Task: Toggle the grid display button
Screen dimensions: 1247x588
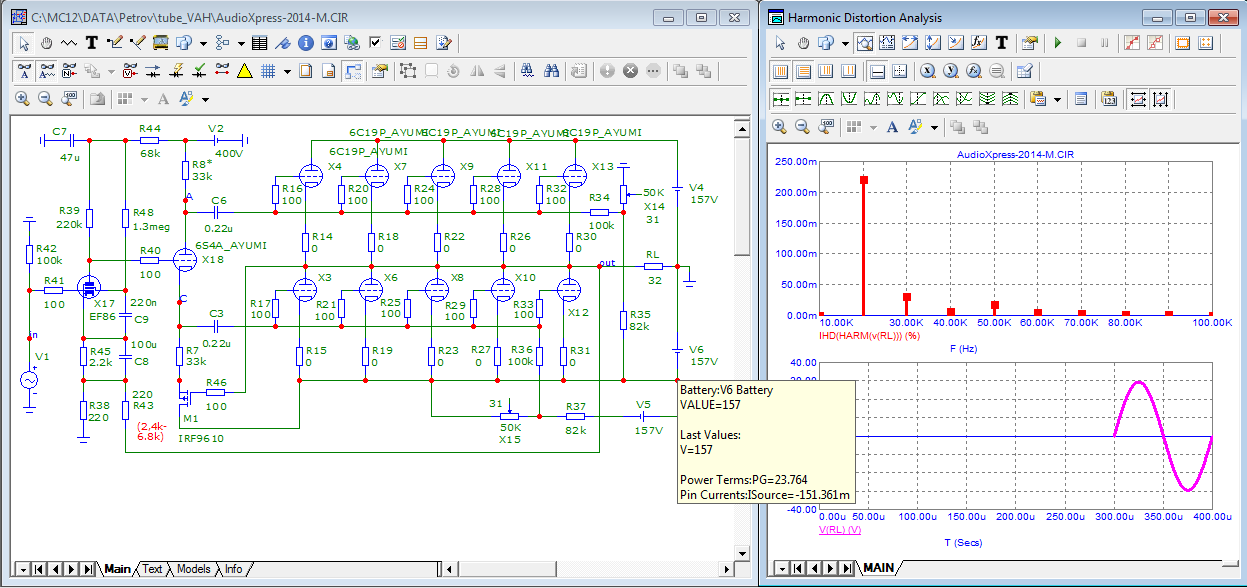Action: (268, 71)
